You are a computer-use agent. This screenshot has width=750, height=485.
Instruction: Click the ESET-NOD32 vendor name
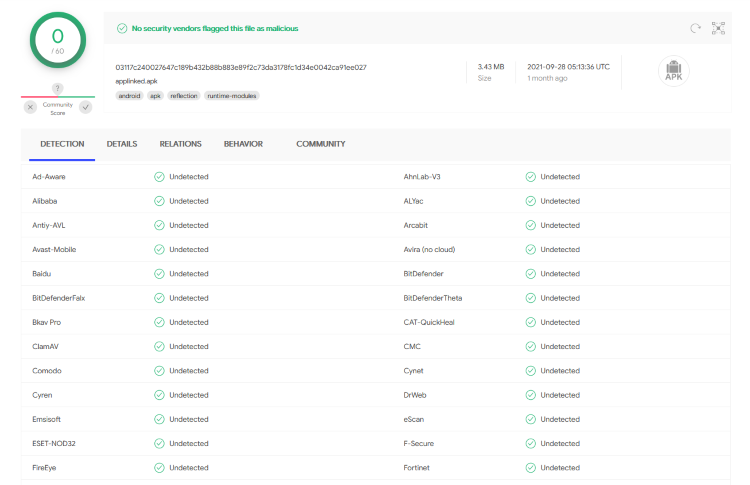54,443
